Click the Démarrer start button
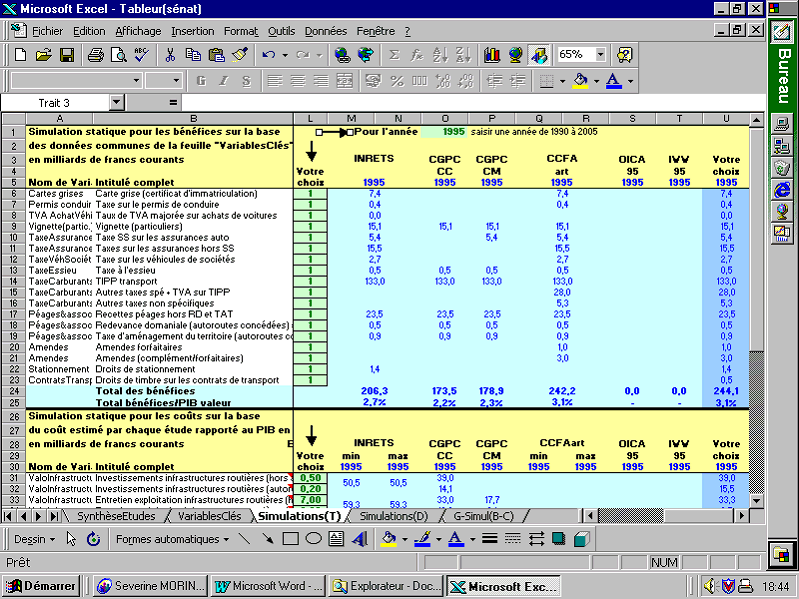 [42, 586]
